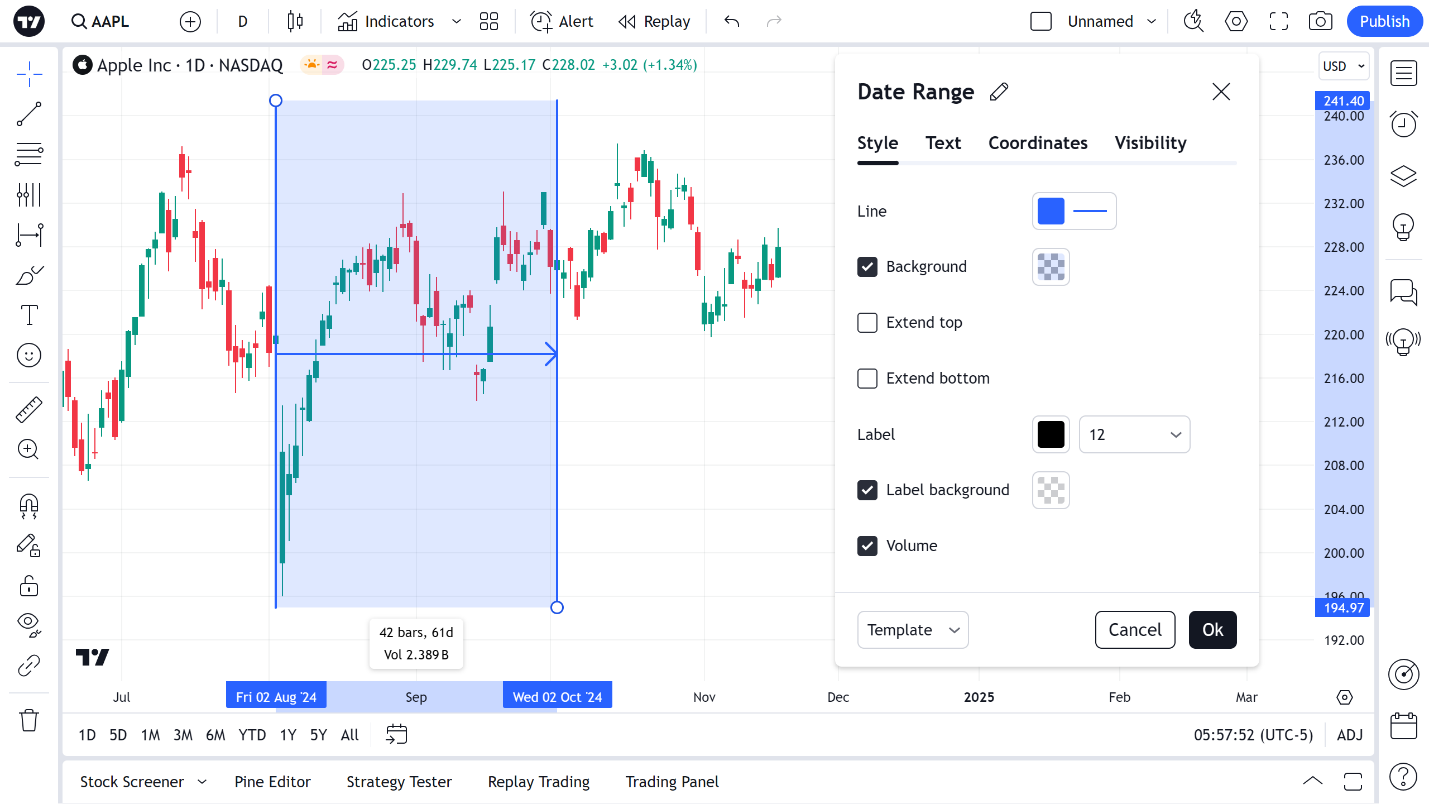Open the USD currency dropdown
Image resolution: width=1429 pixels, height=804 pixels.
click(x=1344, y=66)
